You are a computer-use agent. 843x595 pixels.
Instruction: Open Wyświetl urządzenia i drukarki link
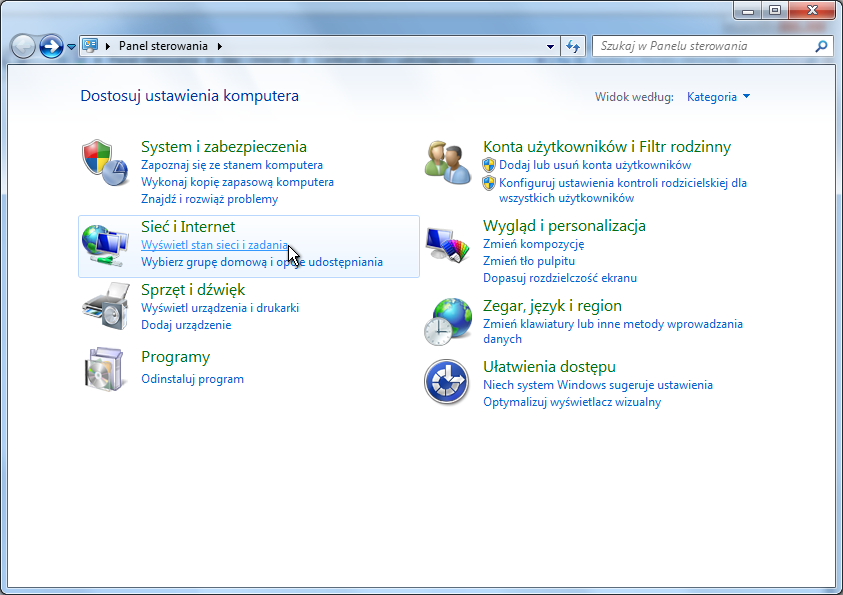[220, 308]
